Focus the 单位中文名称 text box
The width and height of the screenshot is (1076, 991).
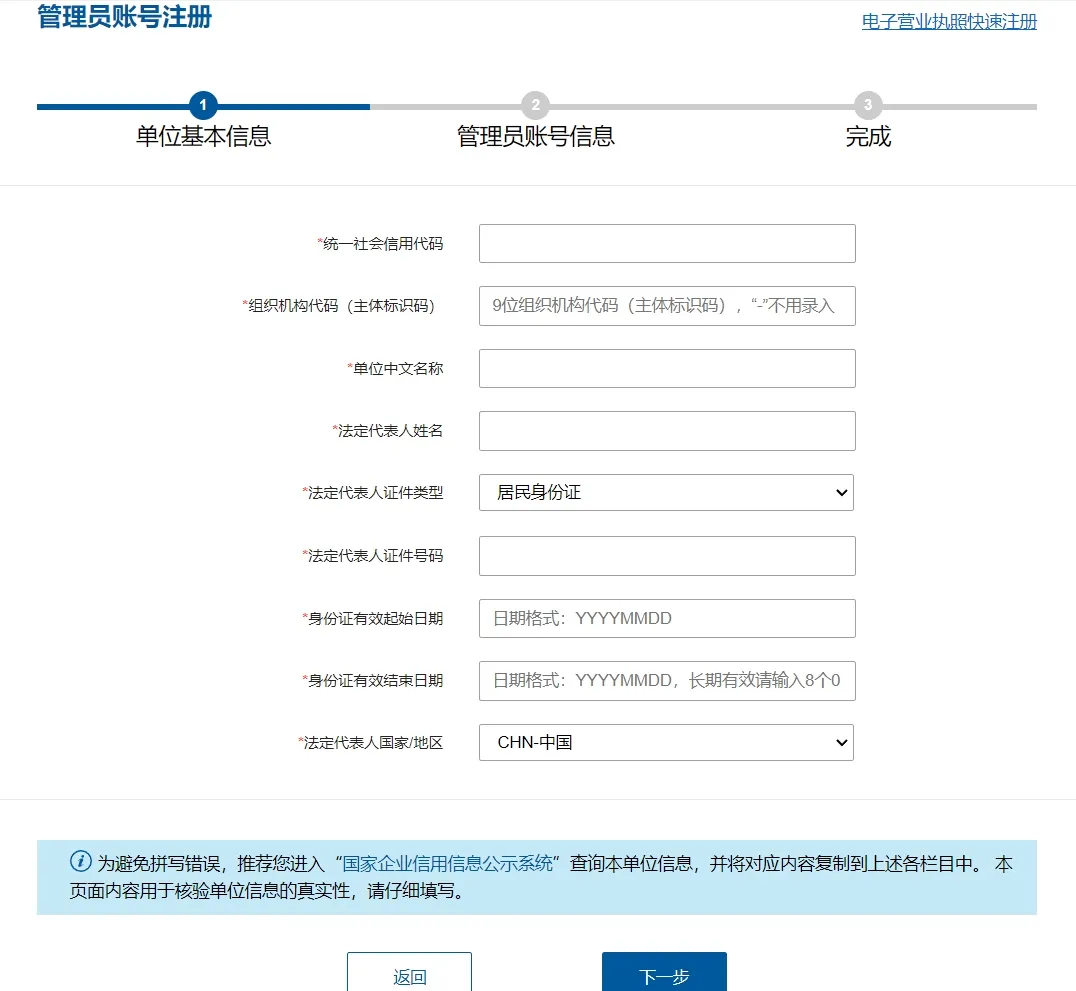click(x=667, y=368)
